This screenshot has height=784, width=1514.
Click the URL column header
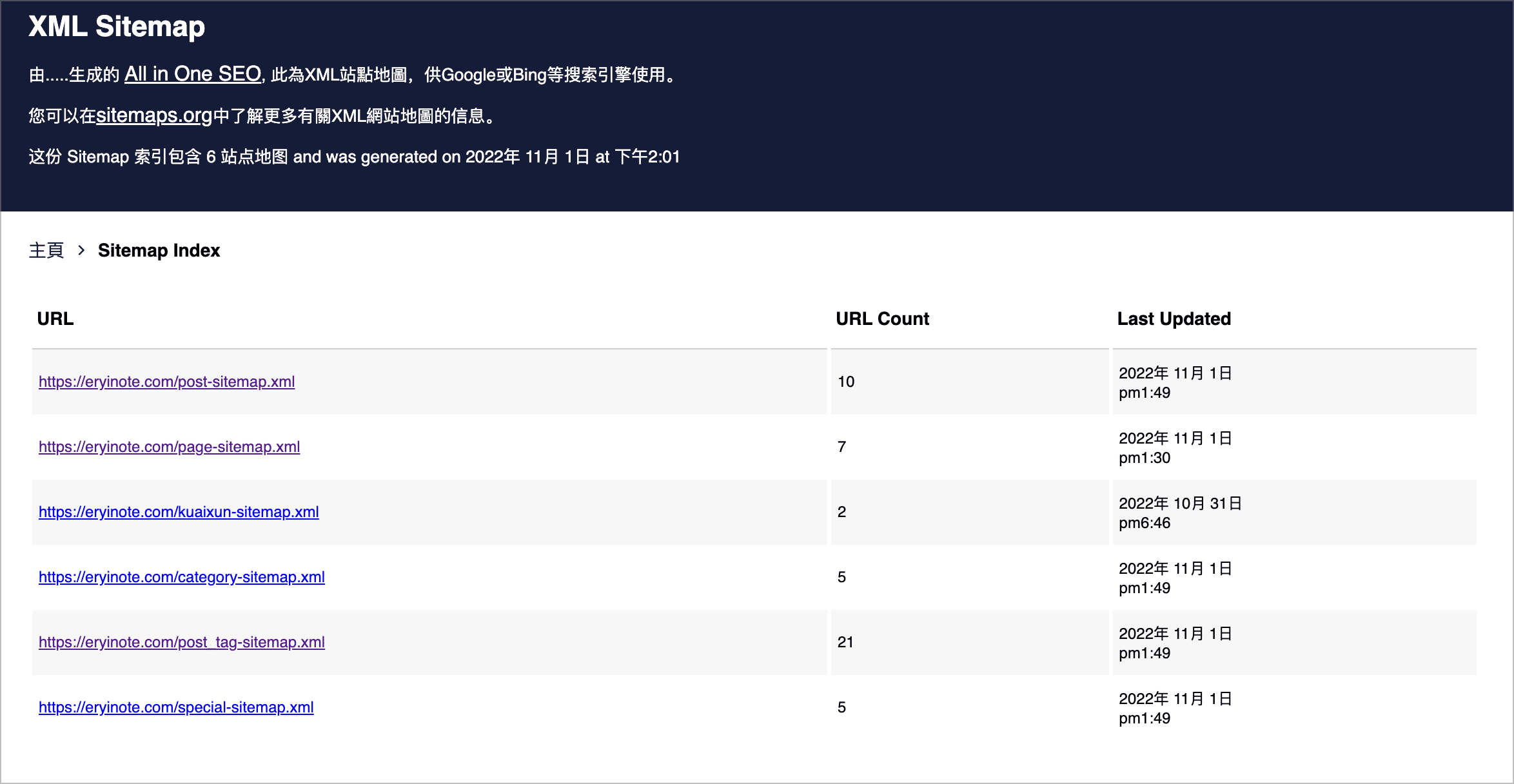pyautogui.click(x=55, y=318)
